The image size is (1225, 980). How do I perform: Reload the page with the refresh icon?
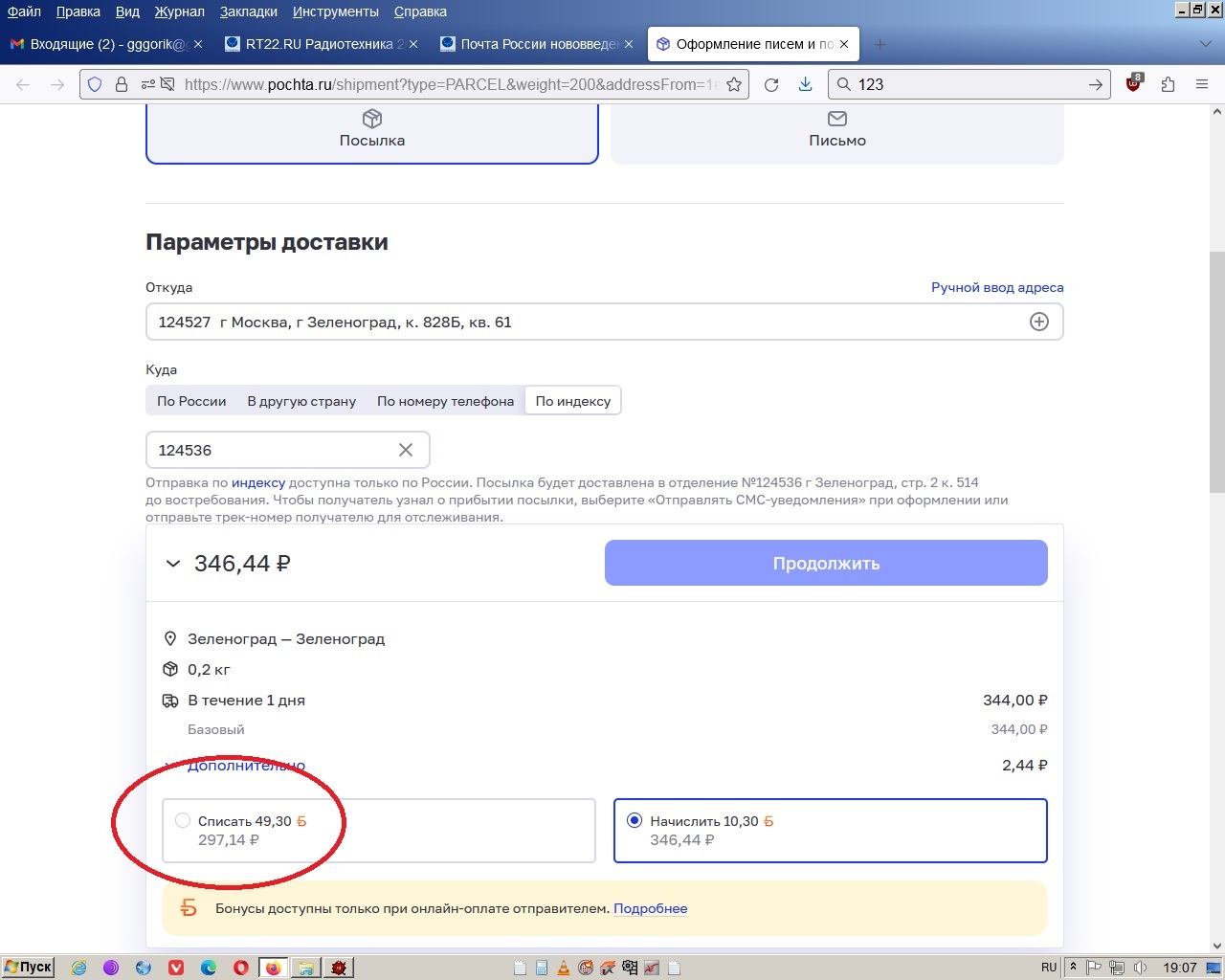pos(771,84)
